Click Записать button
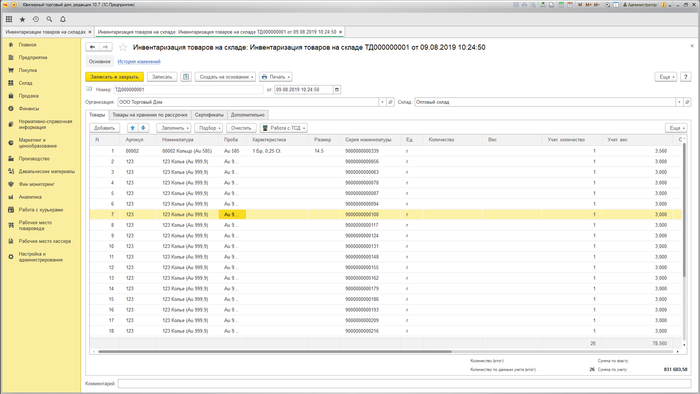 click(x=162, y=77)
